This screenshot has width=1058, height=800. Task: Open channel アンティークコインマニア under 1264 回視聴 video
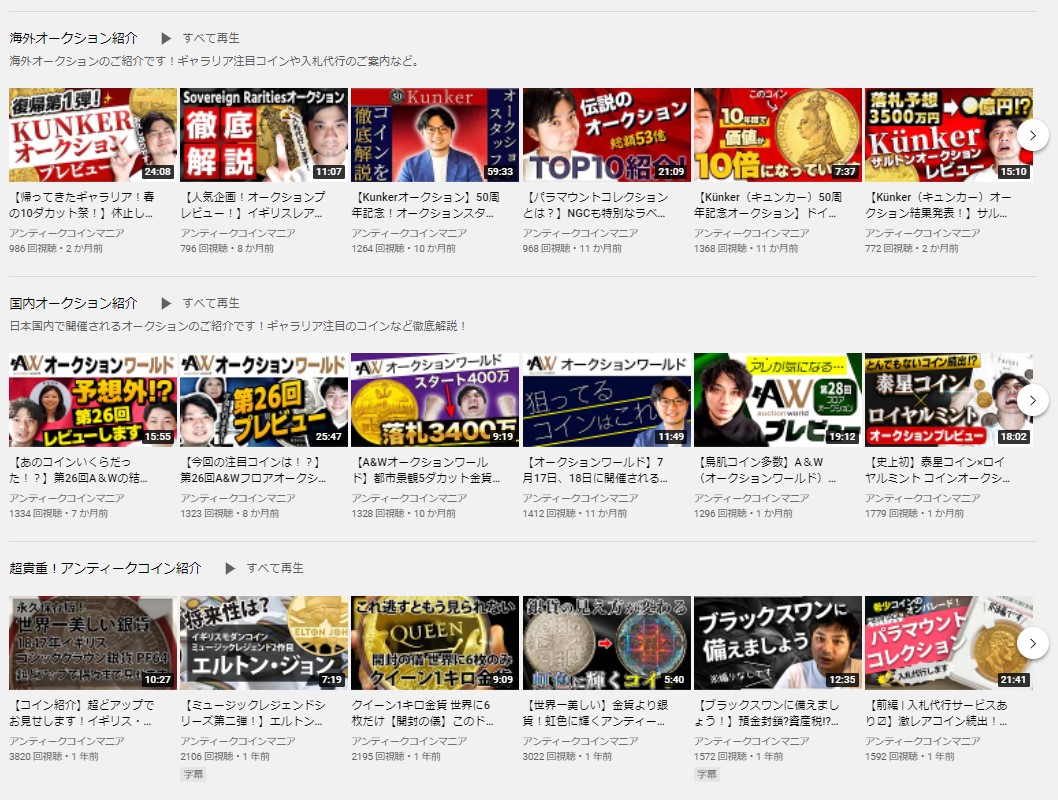click(409, 233)
